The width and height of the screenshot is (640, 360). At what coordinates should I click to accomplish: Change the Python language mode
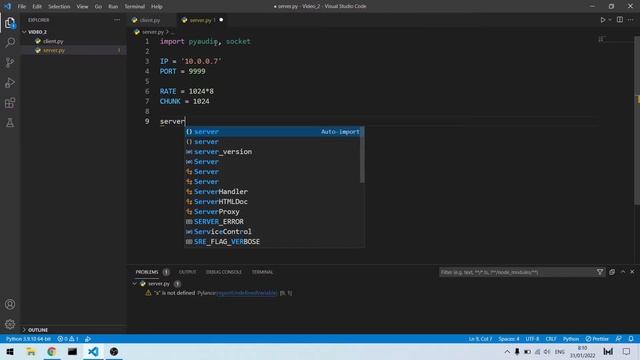coord(571,339)
